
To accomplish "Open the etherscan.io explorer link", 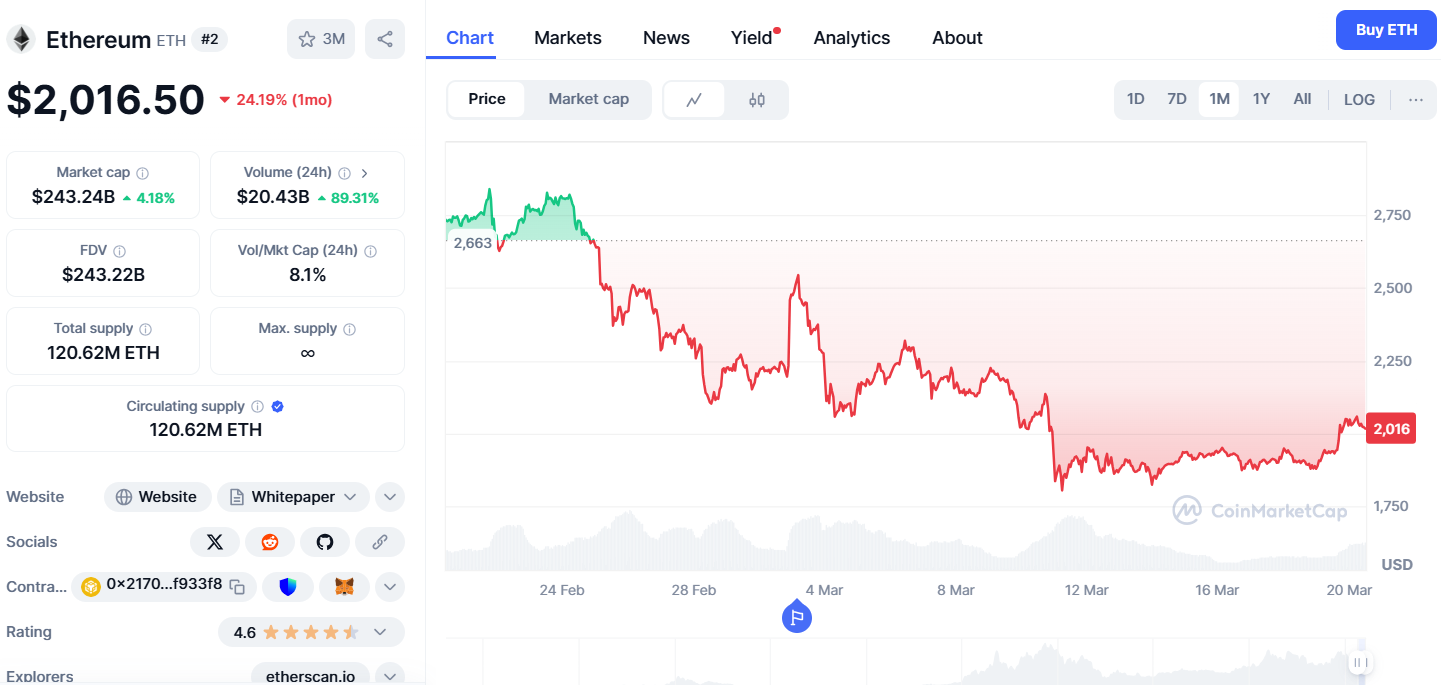I will click(x=310, y=676).
